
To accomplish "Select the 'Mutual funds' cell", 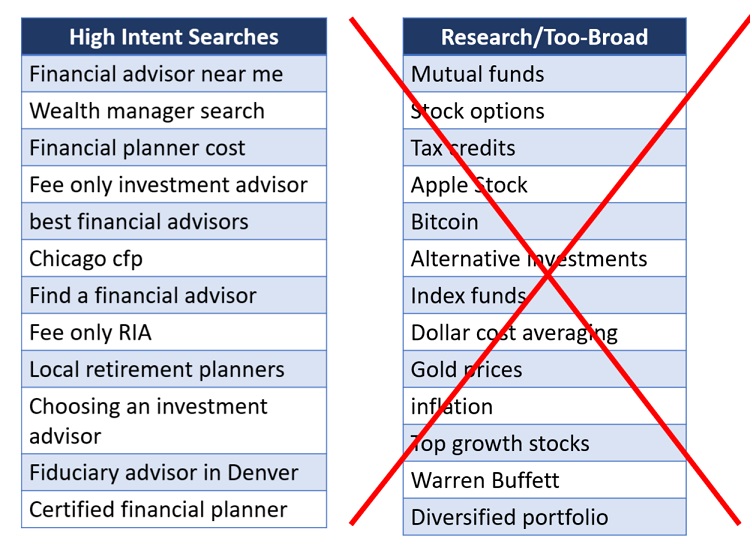I will [x=478, y=74].
